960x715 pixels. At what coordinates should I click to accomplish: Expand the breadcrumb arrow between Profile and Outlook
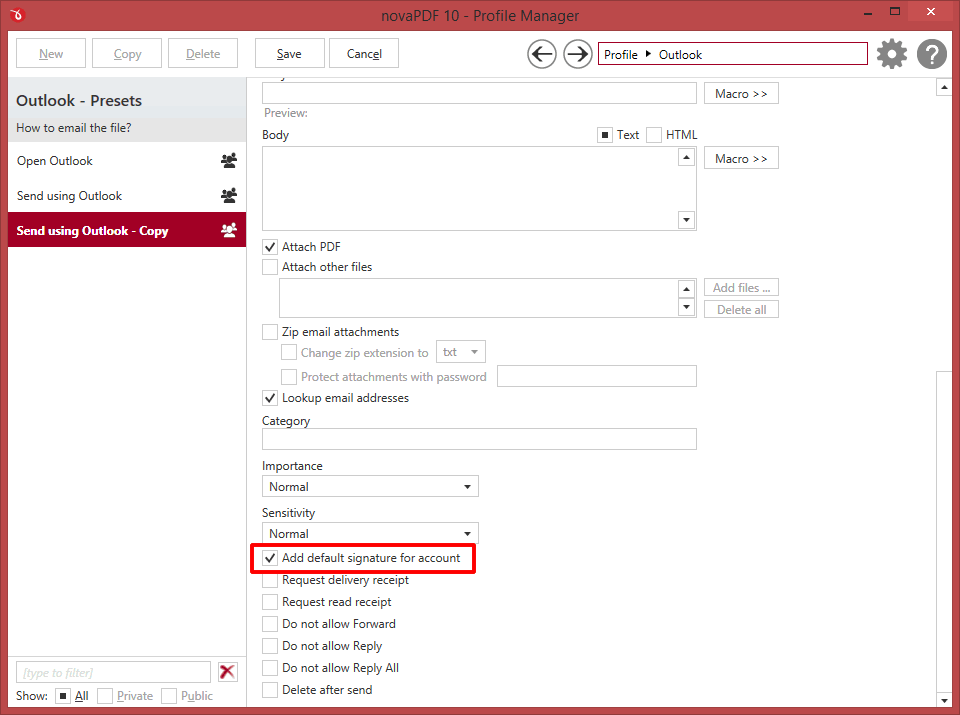(648, 54)
